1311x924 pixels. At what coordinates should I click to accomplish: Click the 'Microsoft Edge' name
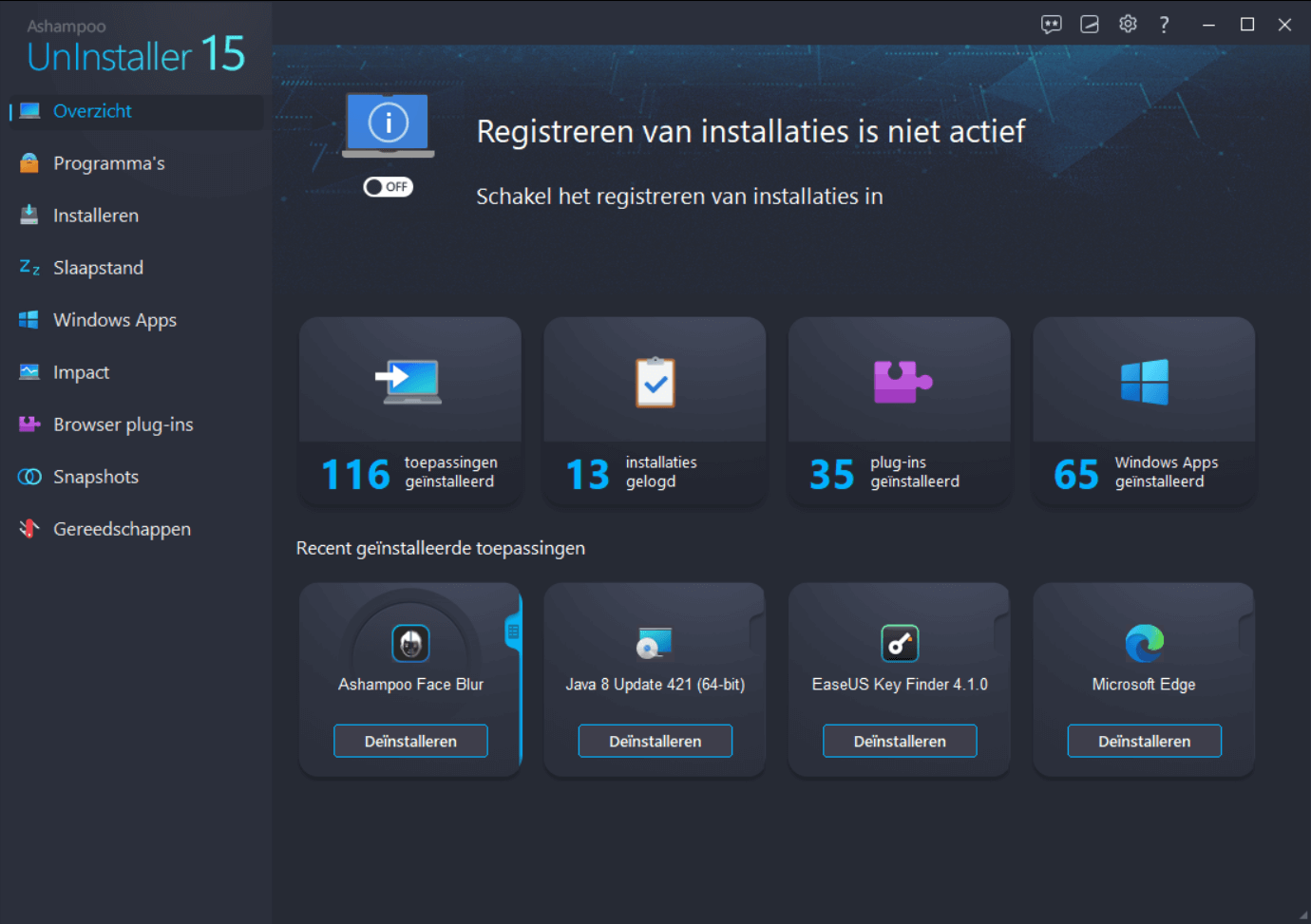click(x=1144, y=684)
